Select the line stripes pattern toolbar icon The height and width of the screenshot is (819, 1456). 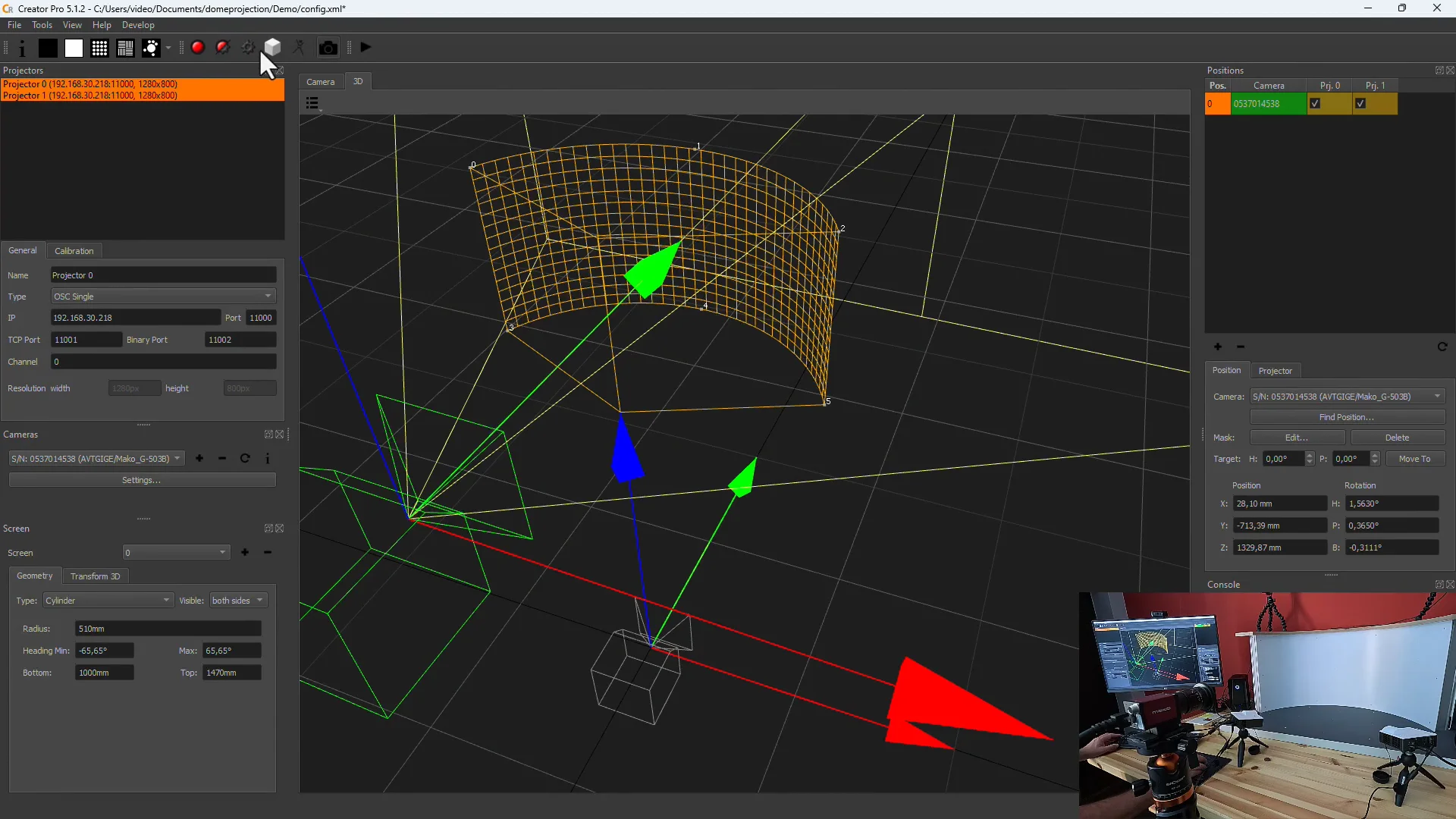125,48
